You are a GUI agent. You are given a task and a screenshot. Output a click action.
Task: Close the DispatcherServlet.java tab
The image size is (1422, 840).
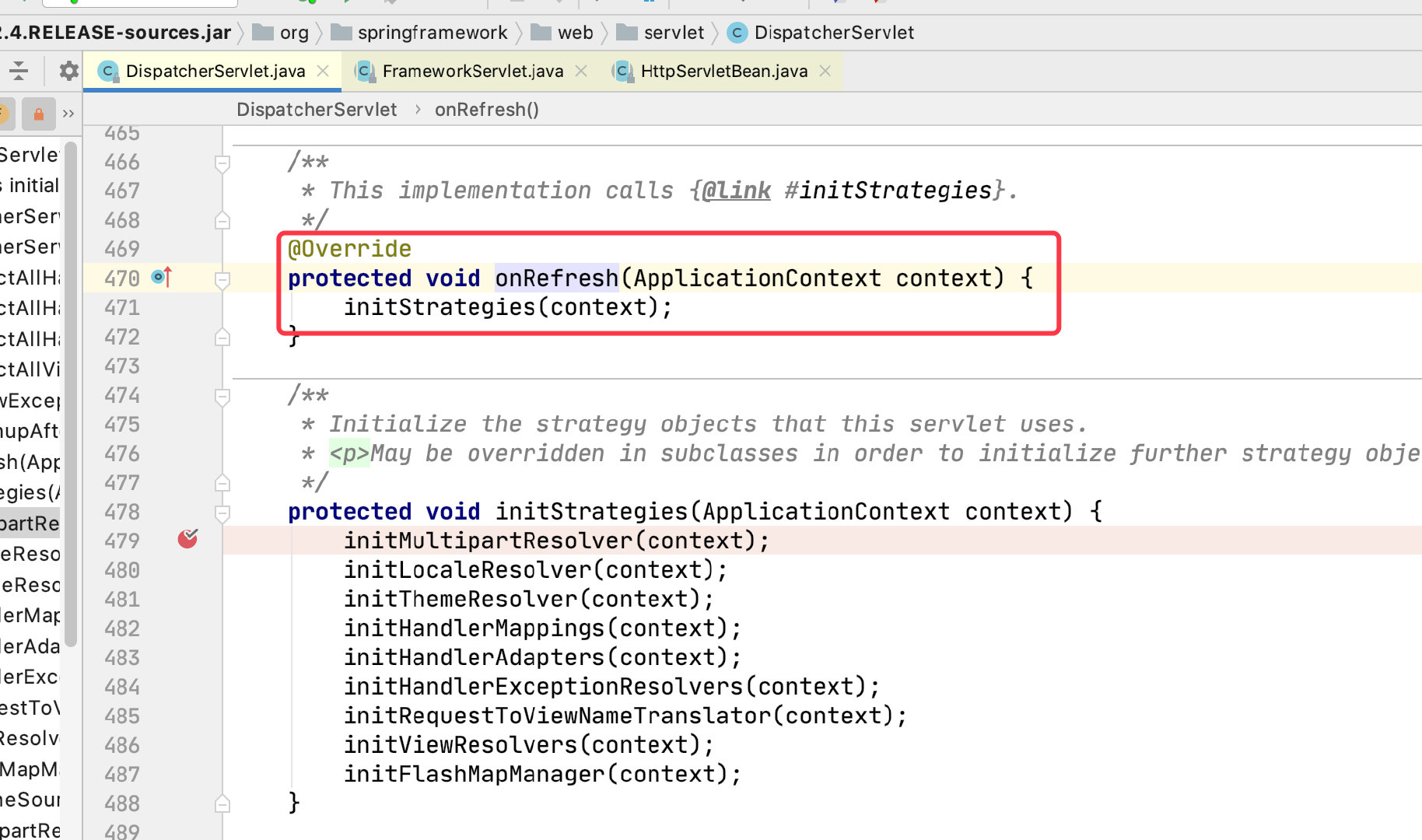click(324, 71)
